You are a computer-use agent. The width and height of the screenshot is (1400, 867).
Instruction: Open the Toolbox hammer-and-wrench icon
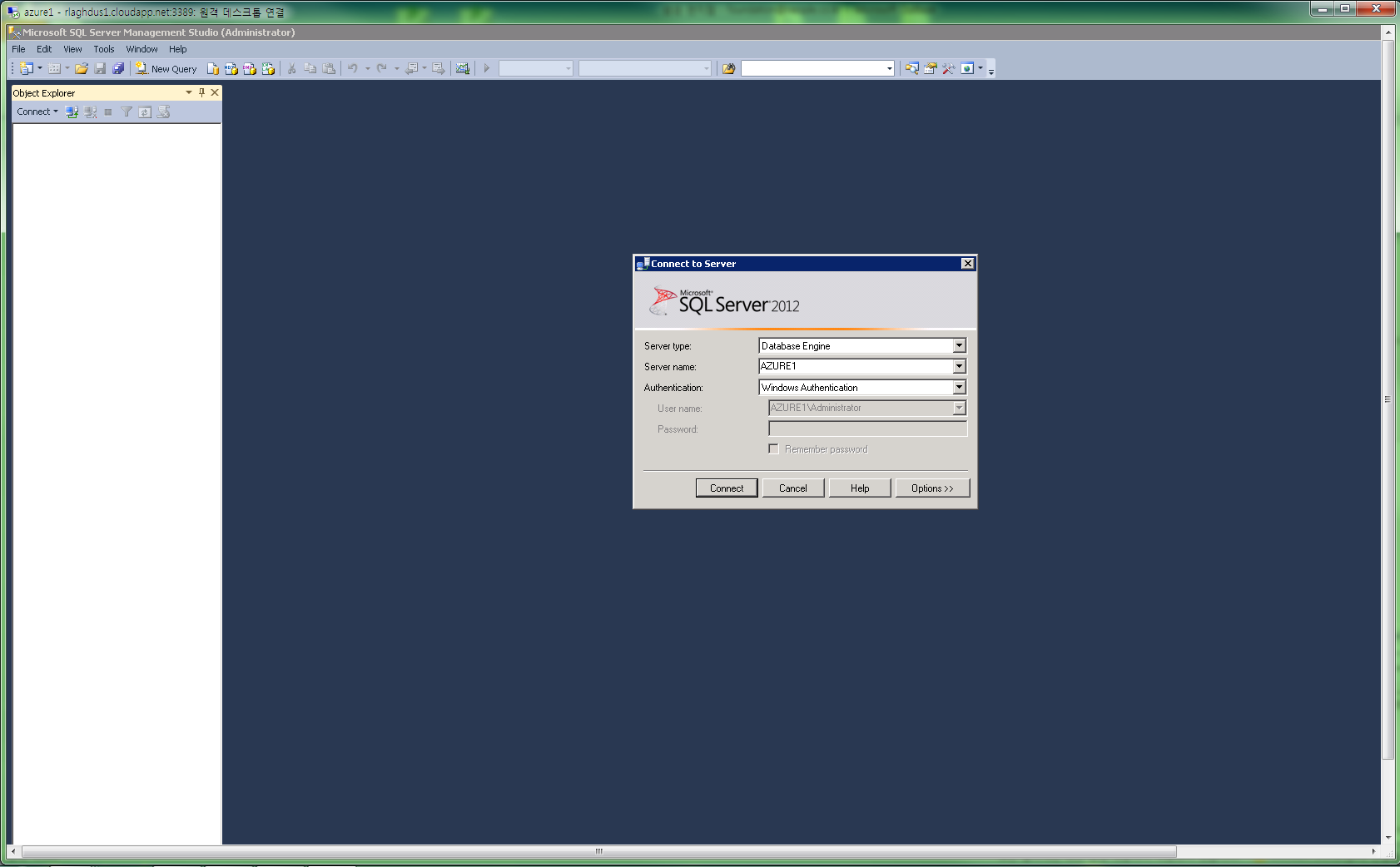pos(949,68)
